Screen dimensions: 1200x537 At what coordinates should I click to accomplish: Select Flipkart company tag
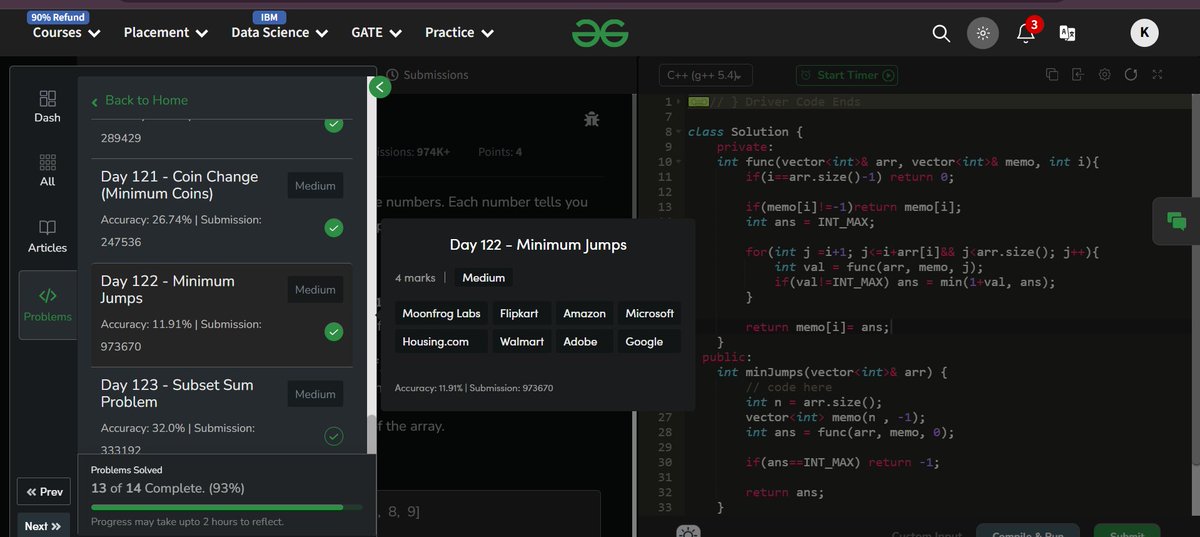tap(519, 313)
